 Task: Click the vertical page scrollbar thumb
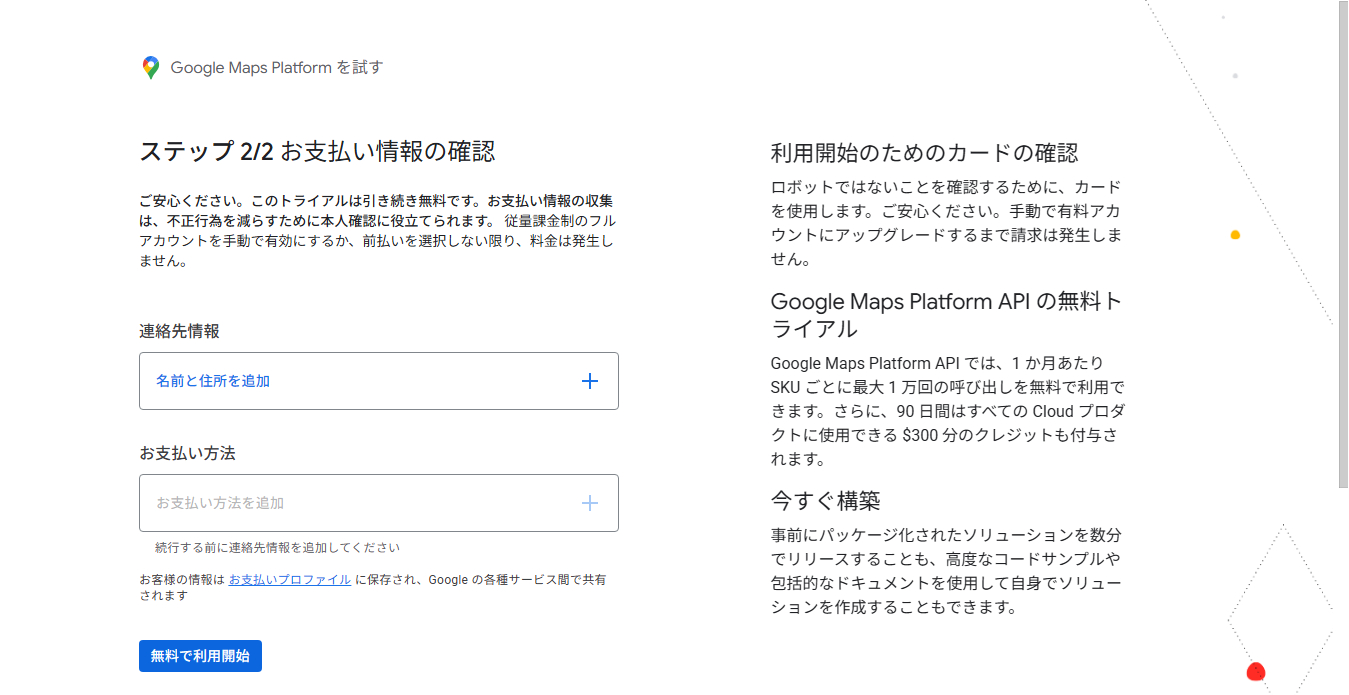1343,244
